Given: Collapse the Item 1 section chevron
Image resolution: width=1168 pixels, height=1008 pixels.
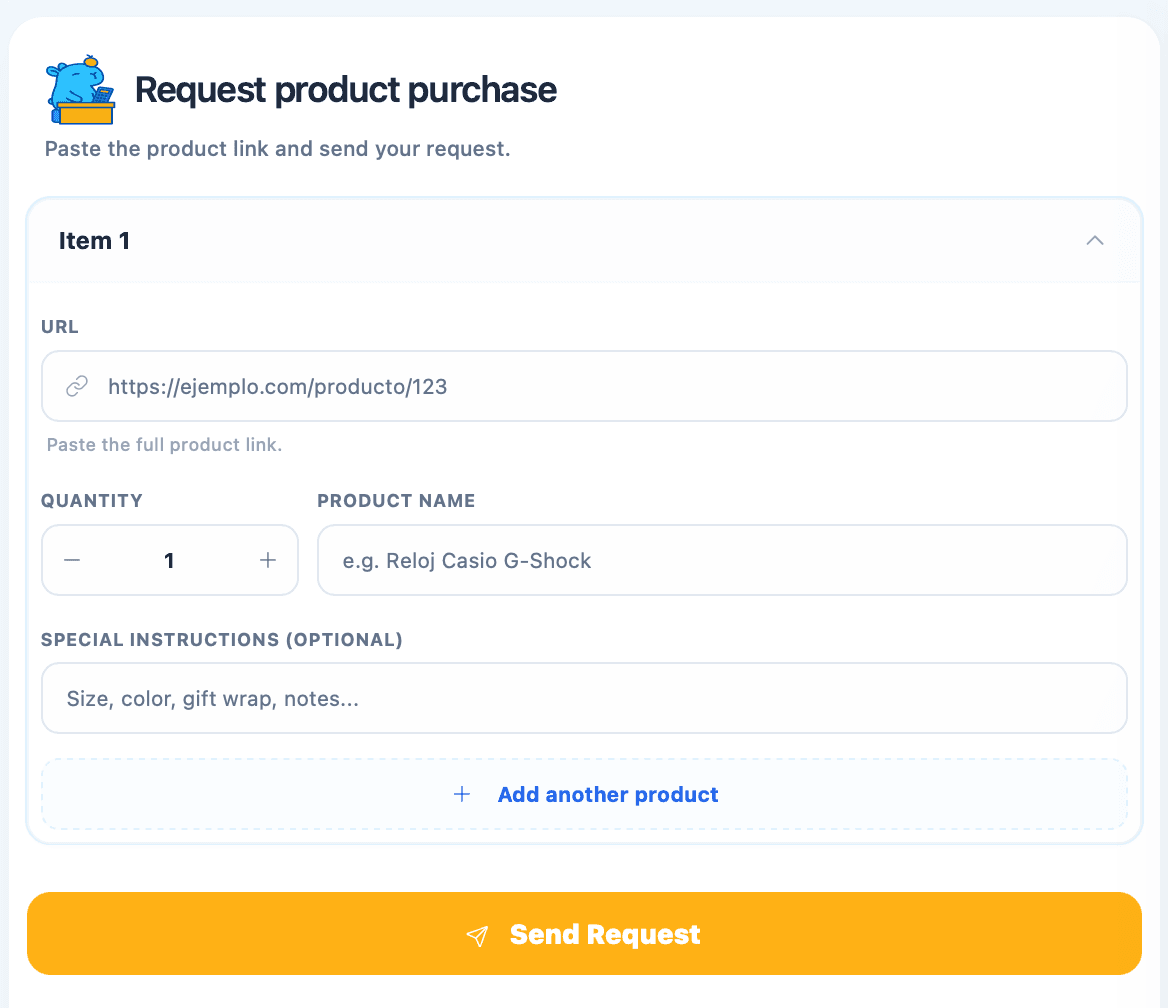Looking at the screenshot, I should [1094, 241].
